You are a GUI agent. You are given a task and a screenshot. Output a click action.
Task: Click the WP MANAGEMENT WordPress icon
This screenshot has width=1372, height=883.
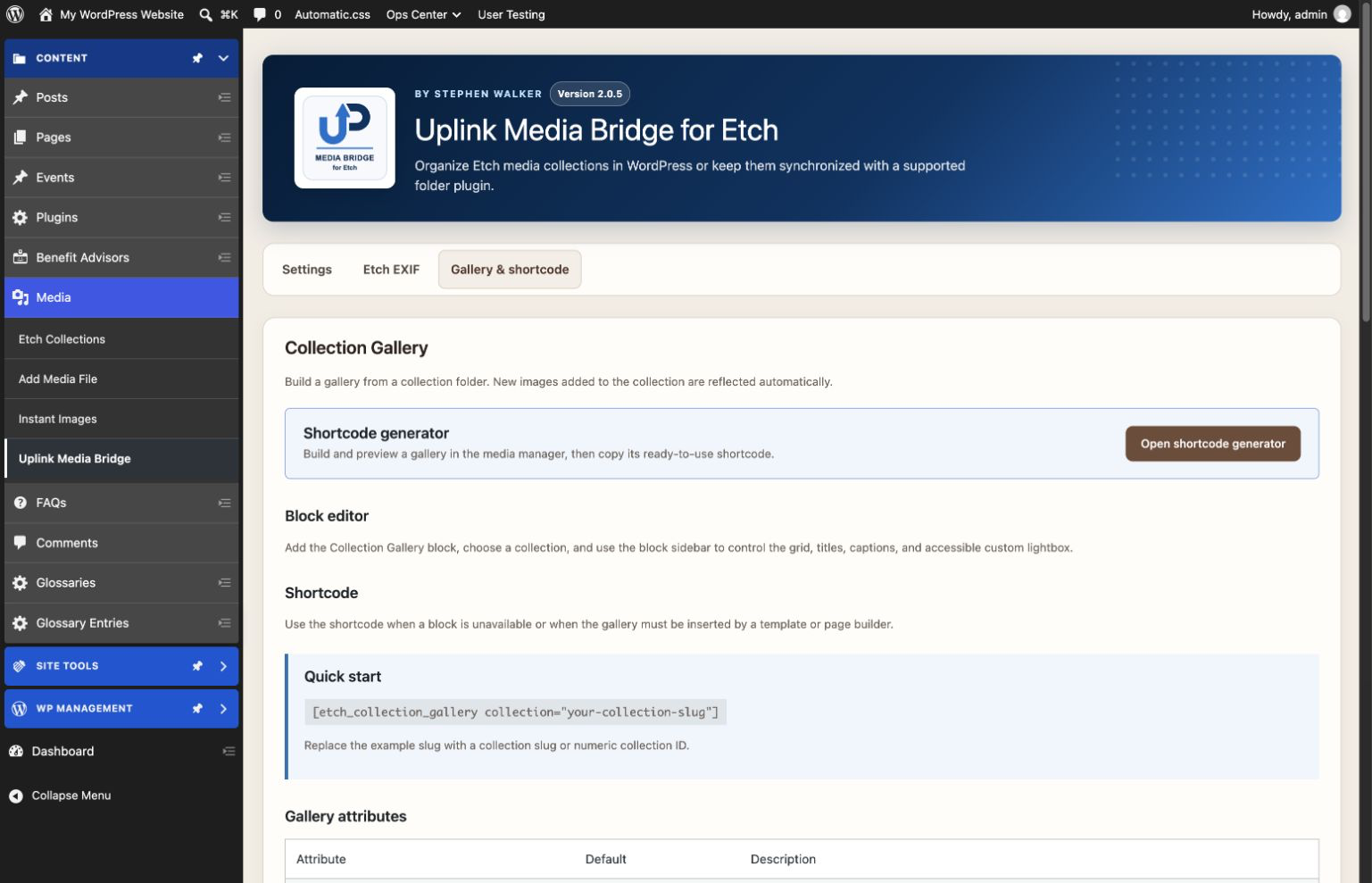click(19, 709)
